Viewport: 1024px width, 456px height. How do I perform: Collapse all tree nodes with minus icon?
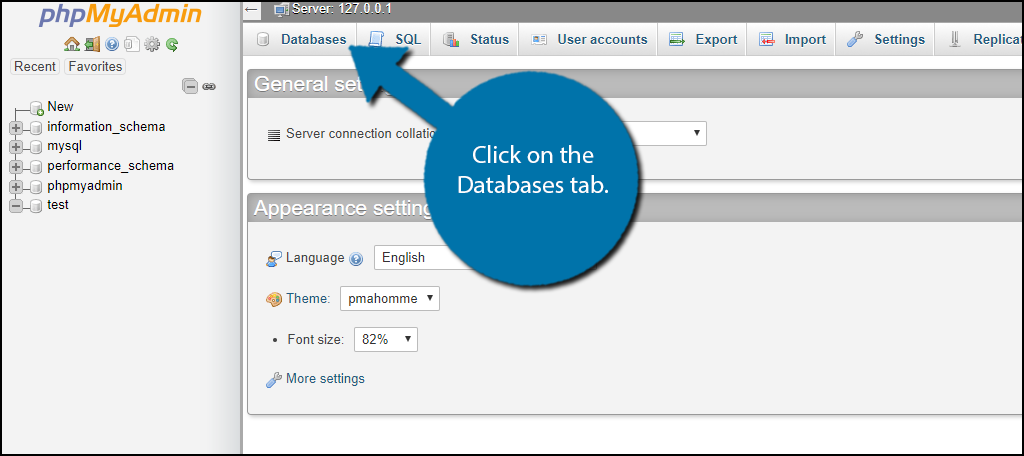coord(189,86)
